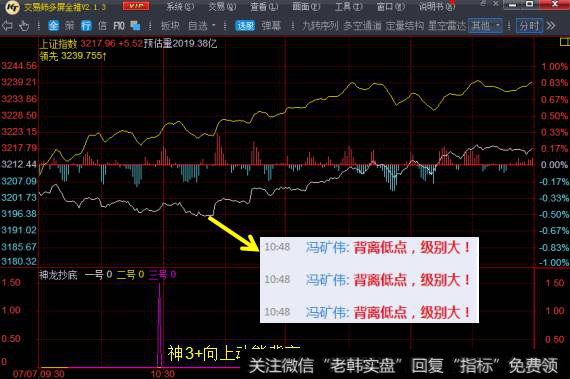Open the 窗口(W) menu
The image size is (570, 379).
coord(390,7)
